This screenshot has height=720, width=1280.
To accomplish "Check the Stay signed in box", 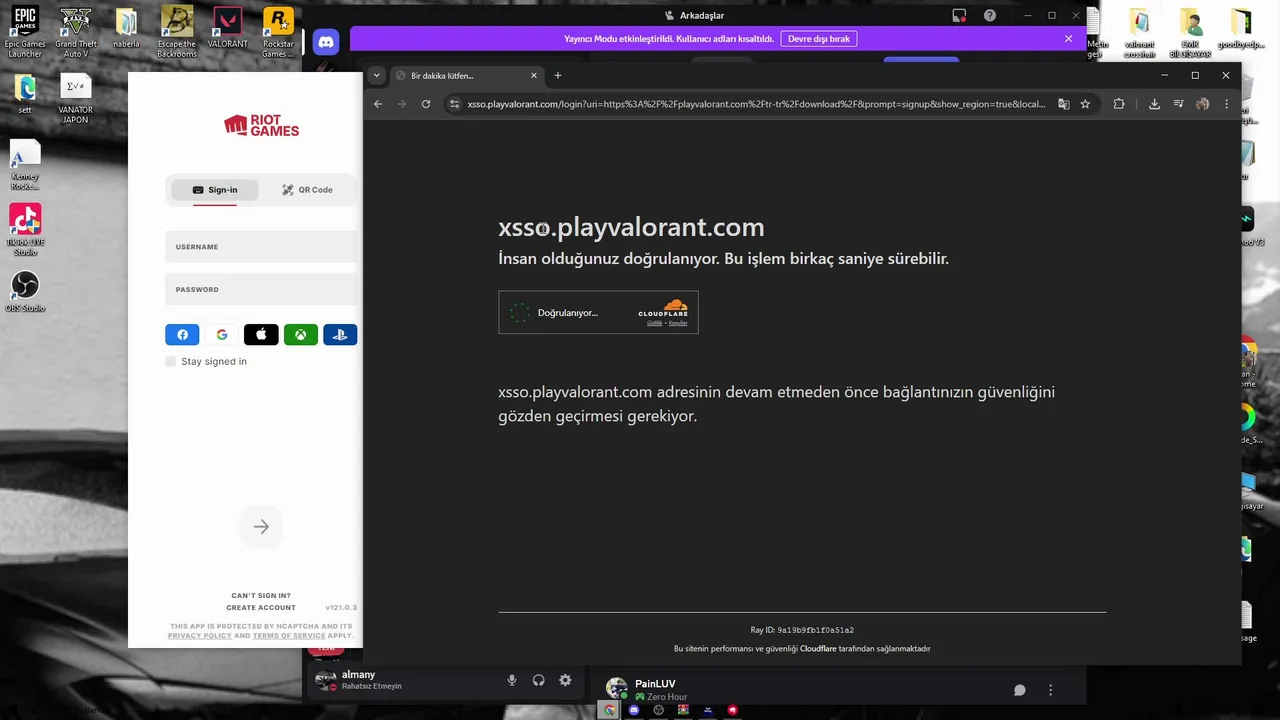I will coord(171,362).
